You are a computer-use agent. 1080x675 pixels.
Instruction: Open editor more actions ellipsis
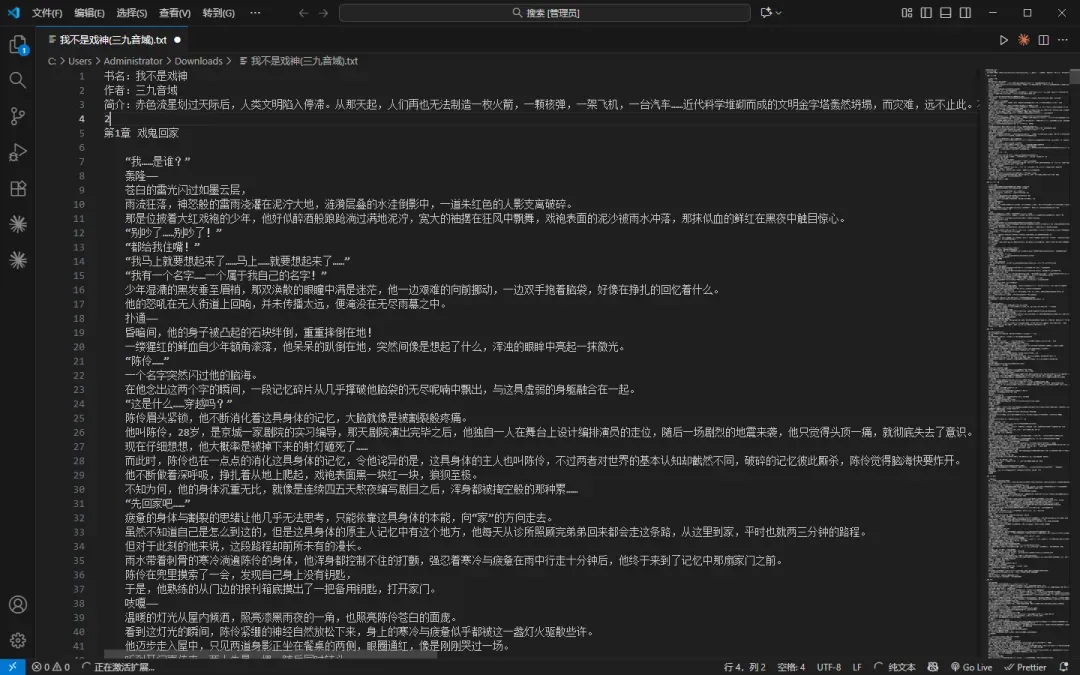(x=1063, y=40)
